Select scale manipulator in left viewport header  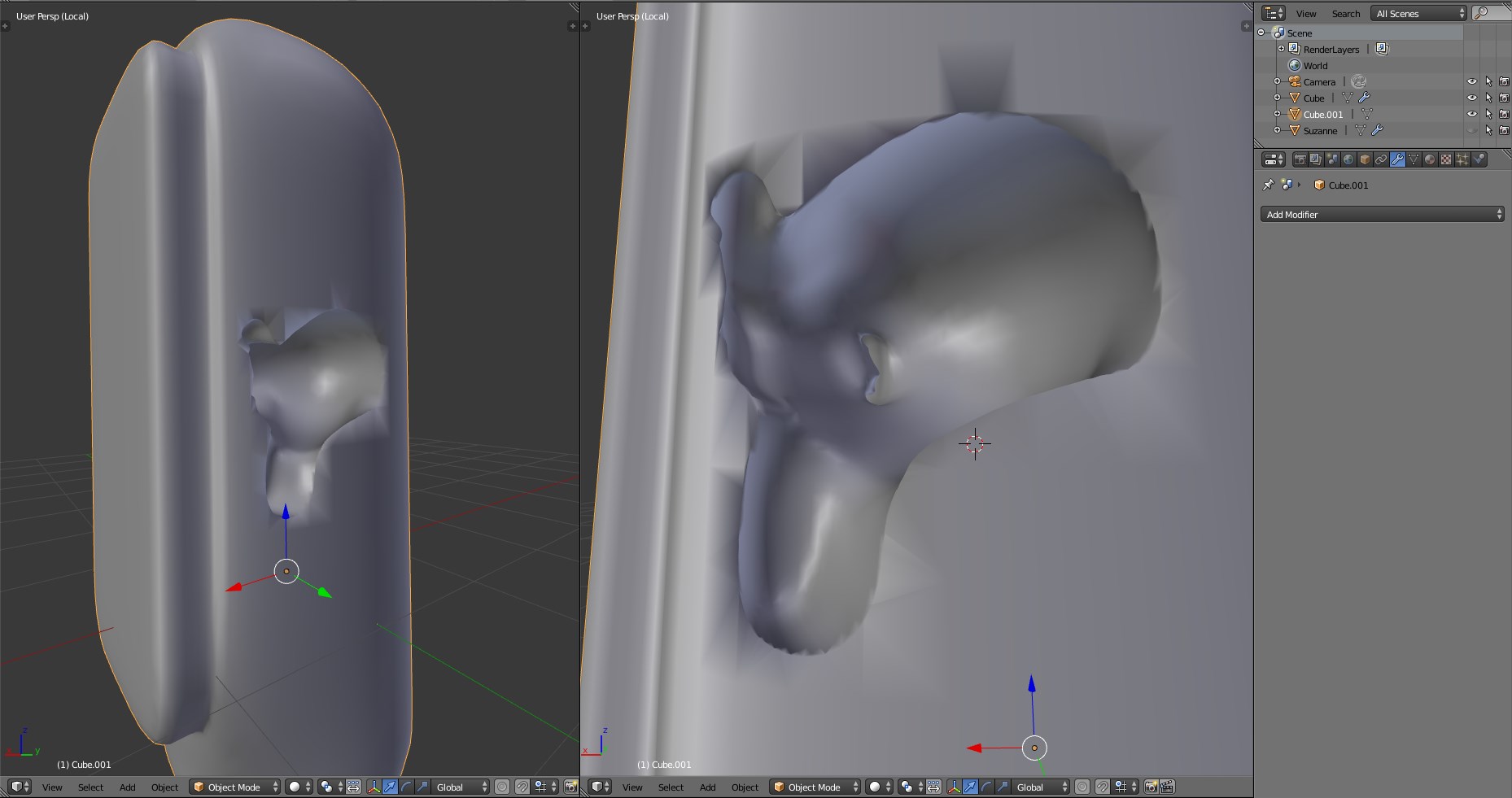click(x=422, y=787)
